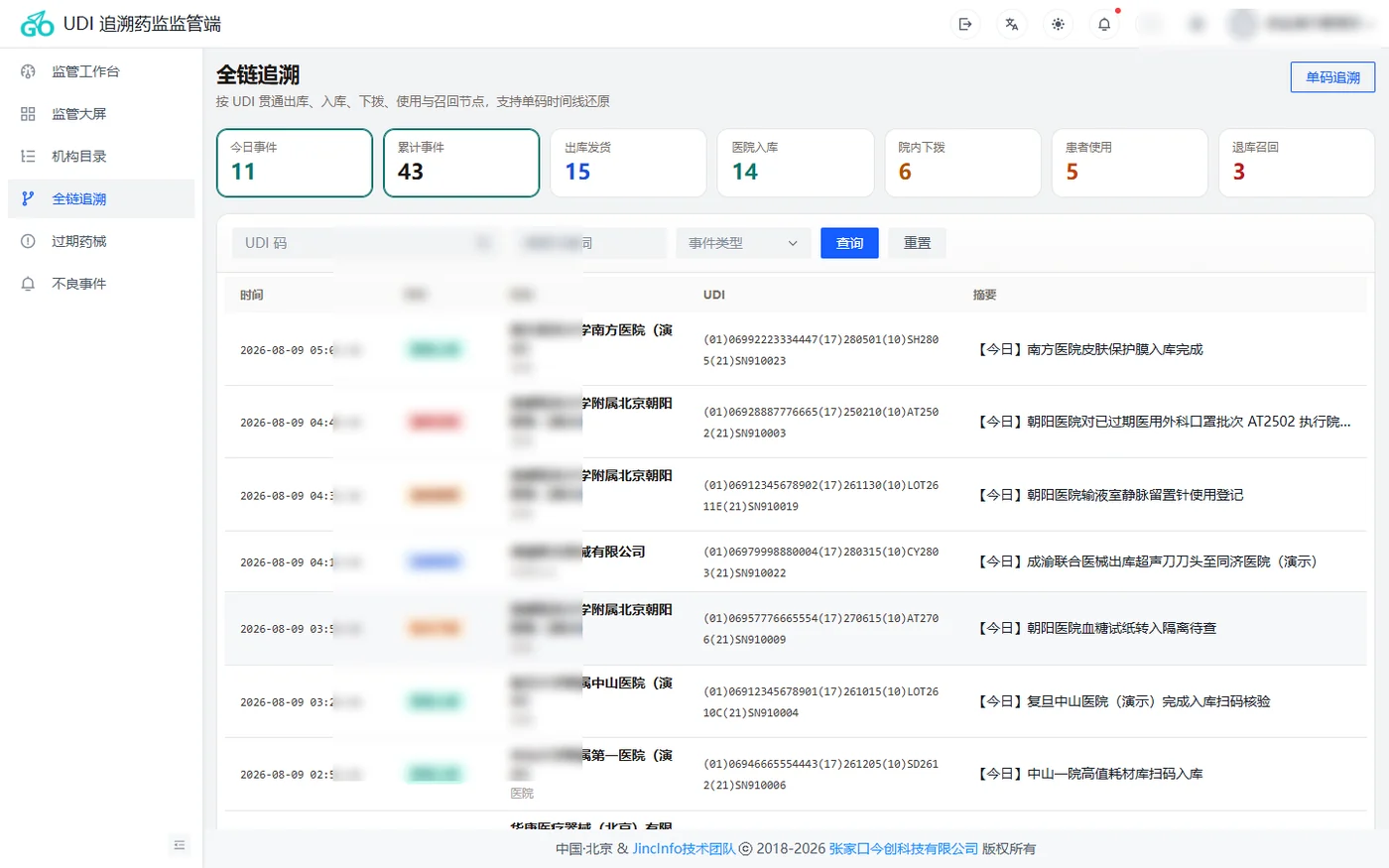1389x868 pixels.
Task: Click the UDI app logo
Action: (x=37, y=24)
